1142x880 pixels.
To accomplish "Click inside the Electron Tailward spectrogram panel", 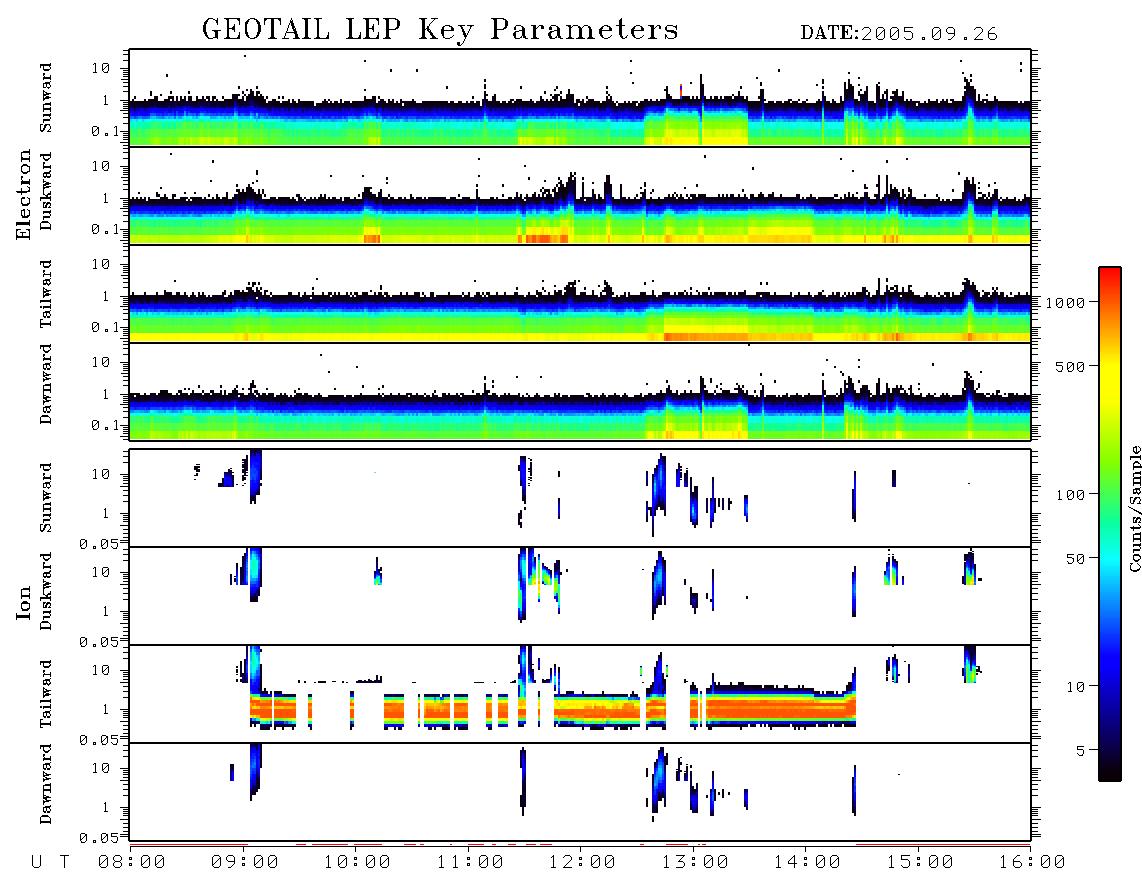I will [580, 294].
